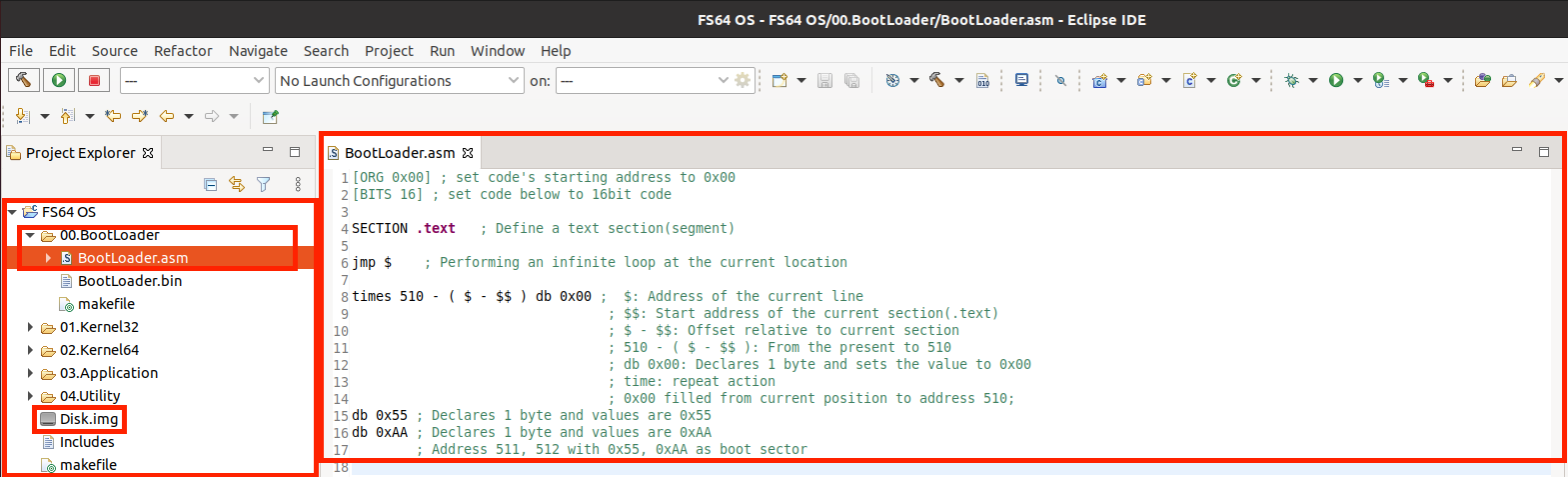Click the Build project hammer toolbar icon
The image size is (1568, 477).
pyautogui.click(x=937, y=80)
